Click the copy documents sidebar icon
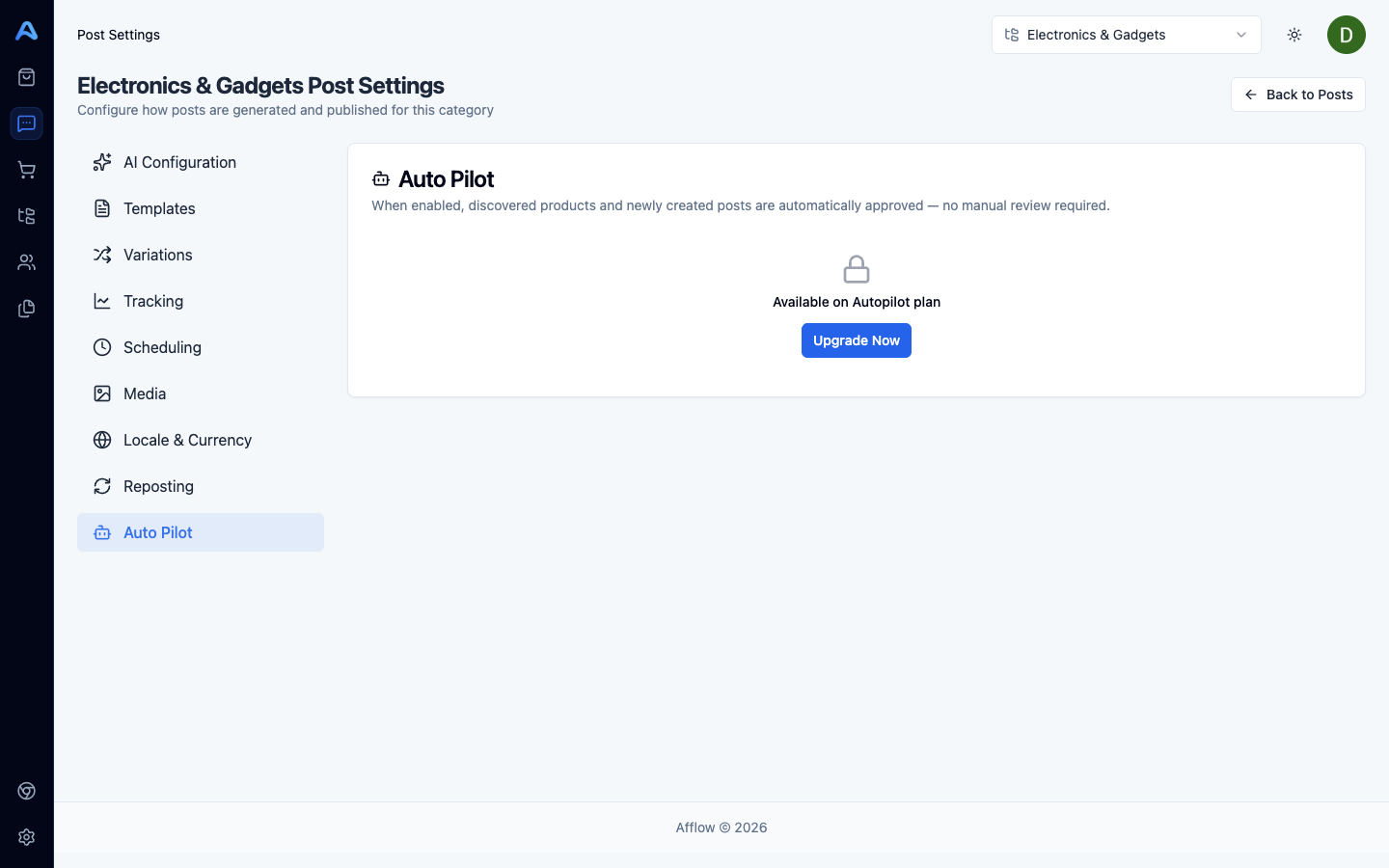The width and height of the screenshot is (1389, 868). 27,309
